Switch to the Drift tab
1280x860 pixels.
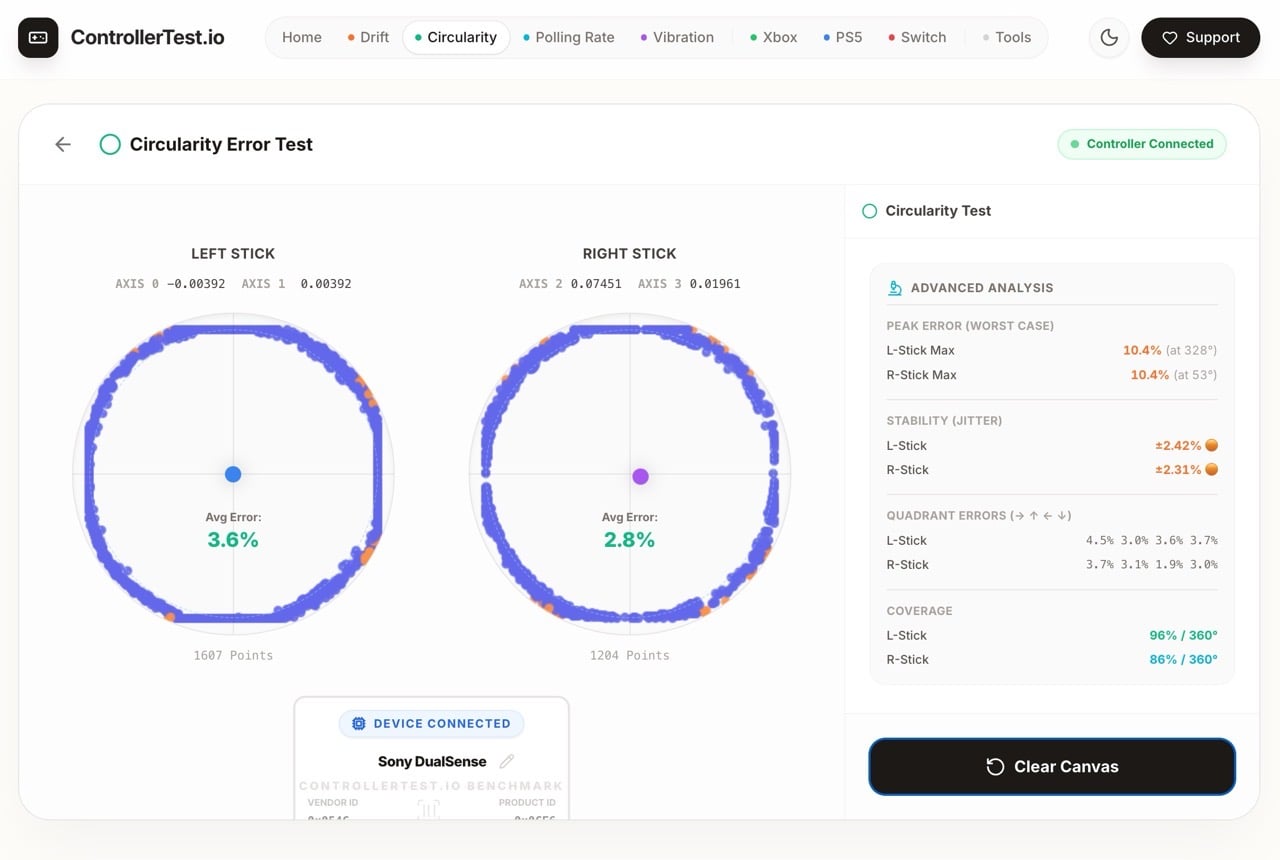pyautogui.click(x=374, y=37)
